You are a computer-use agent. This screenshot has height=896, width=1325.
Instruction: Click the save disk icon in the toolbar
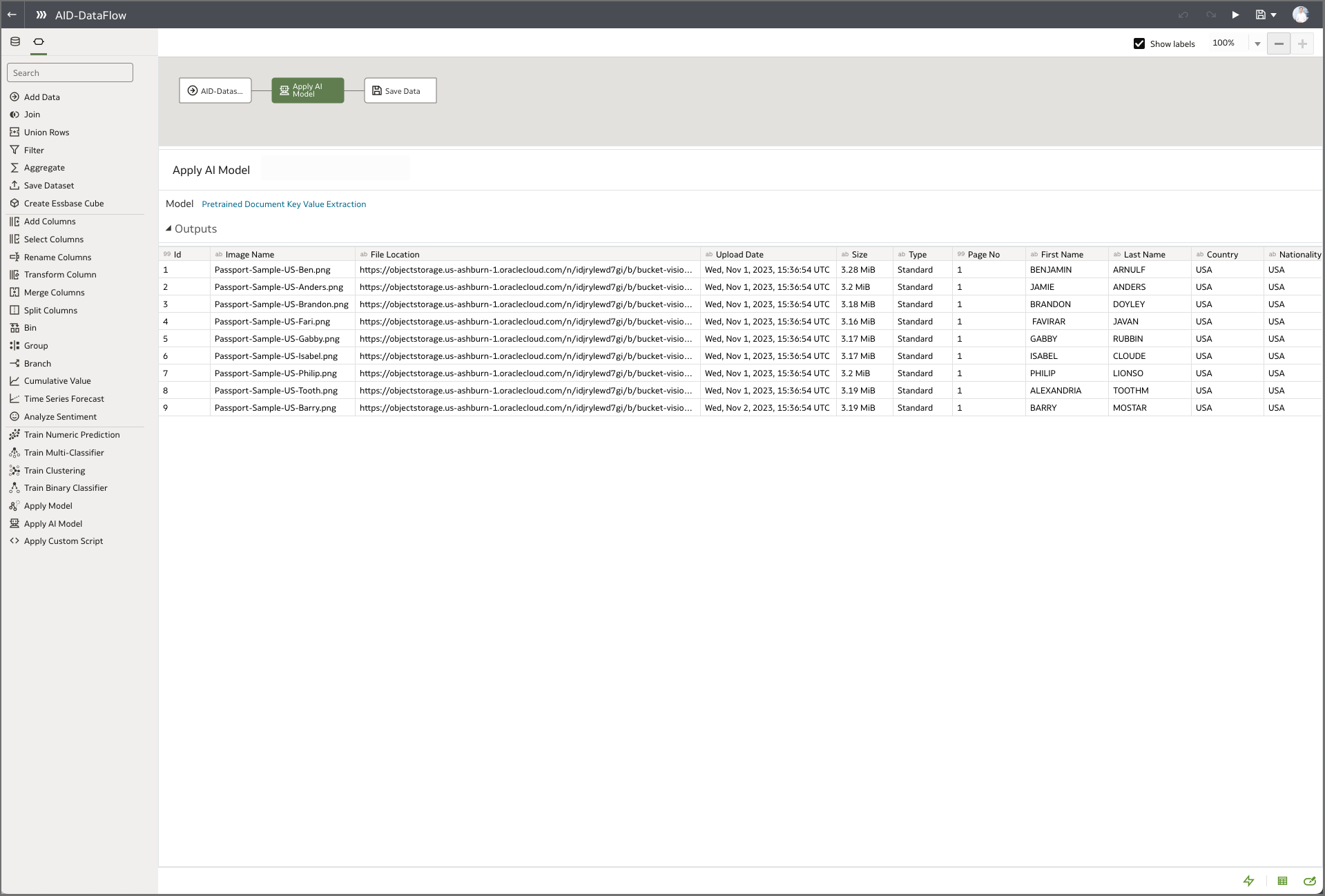click(x=1260, y=14)
